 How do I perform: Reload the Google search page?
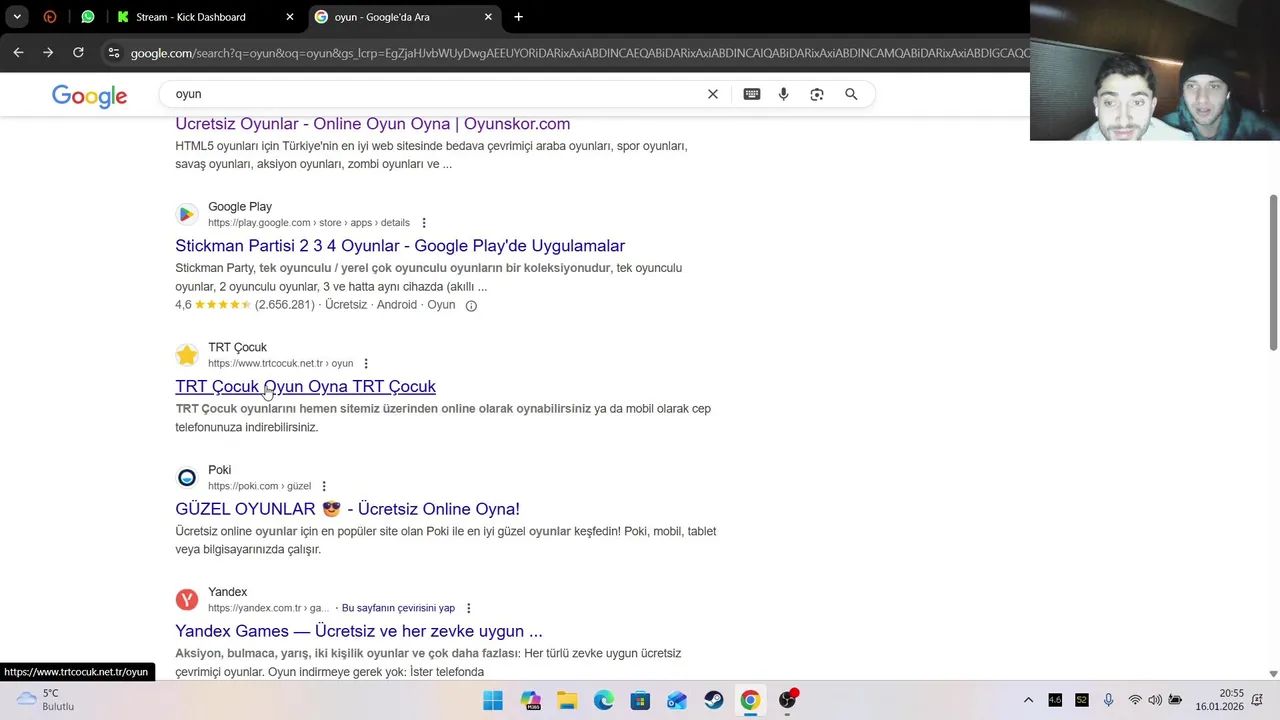click(78, 52)
